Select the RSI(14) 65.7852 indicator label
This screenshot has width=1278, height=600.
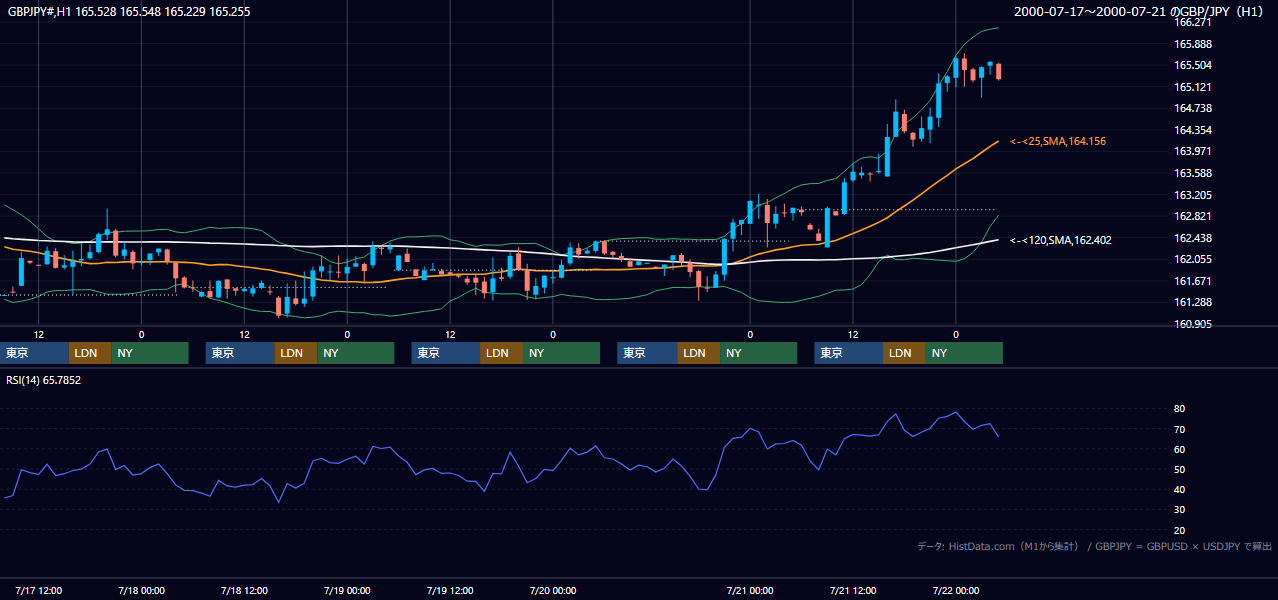pyautogui.click(x=44, y=380)
